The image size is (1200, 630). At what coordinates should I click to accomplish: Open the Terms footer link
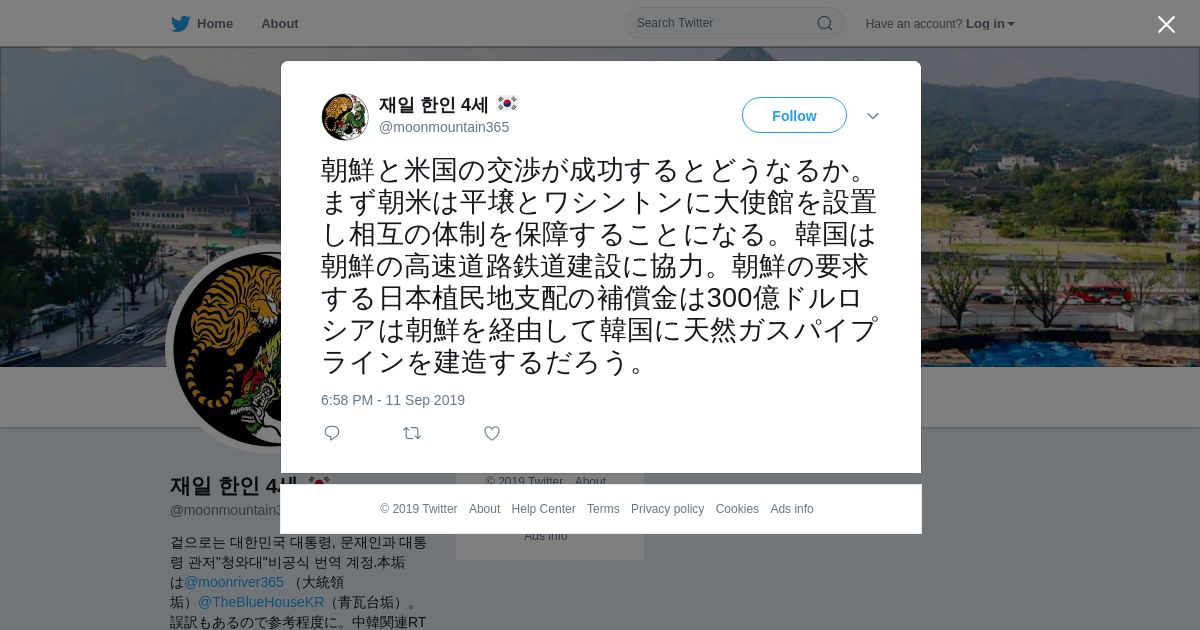[603, 509]
